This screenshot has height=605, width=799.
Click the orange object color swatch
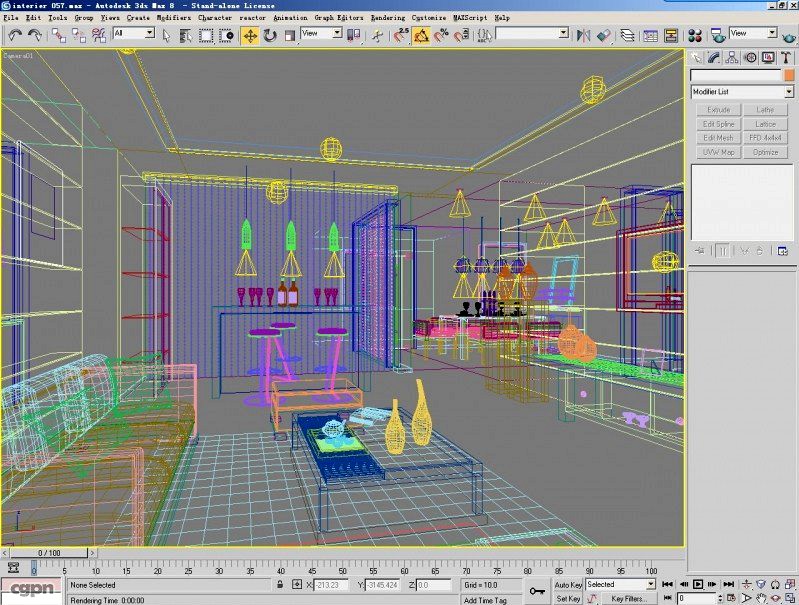tap(789, 75)
